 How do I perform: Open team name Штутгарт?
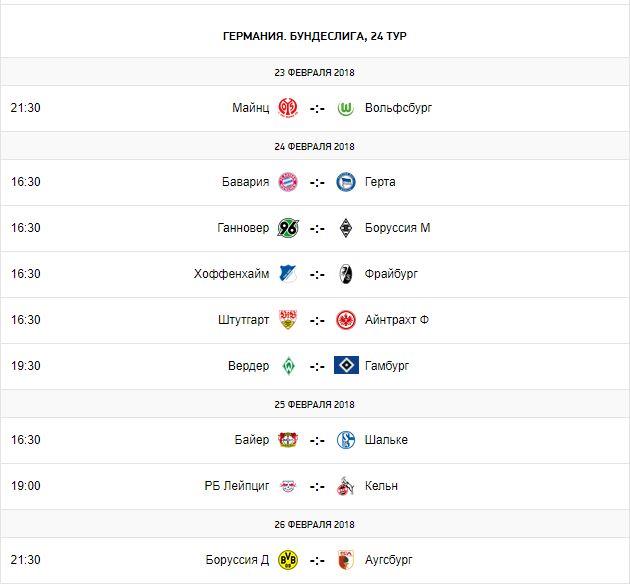(243, 320)
